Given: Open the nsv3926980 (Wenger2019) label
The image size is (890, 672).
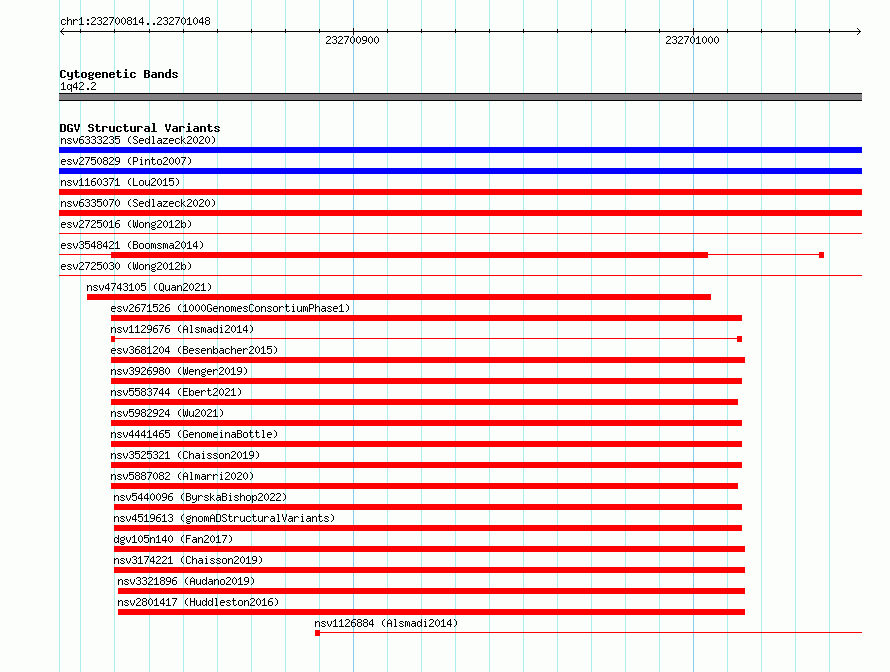Looking at the screenshot, I should (179, 371).
